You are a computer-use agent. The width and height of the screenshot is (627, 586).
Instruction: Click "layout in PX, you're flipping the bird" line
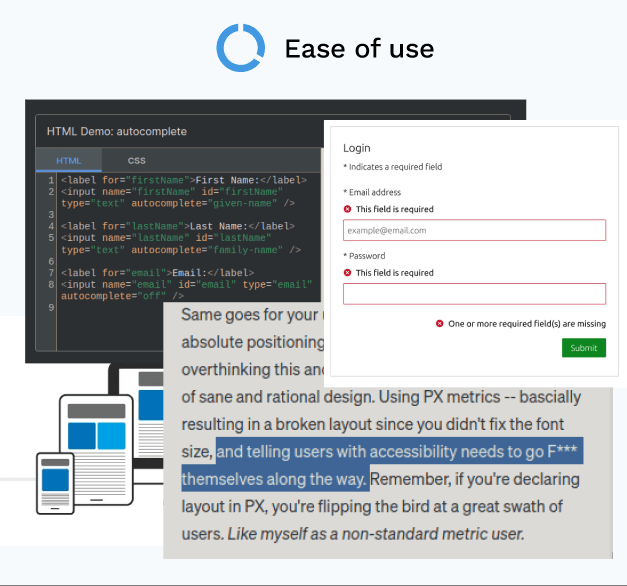click(x=372, y=506)
